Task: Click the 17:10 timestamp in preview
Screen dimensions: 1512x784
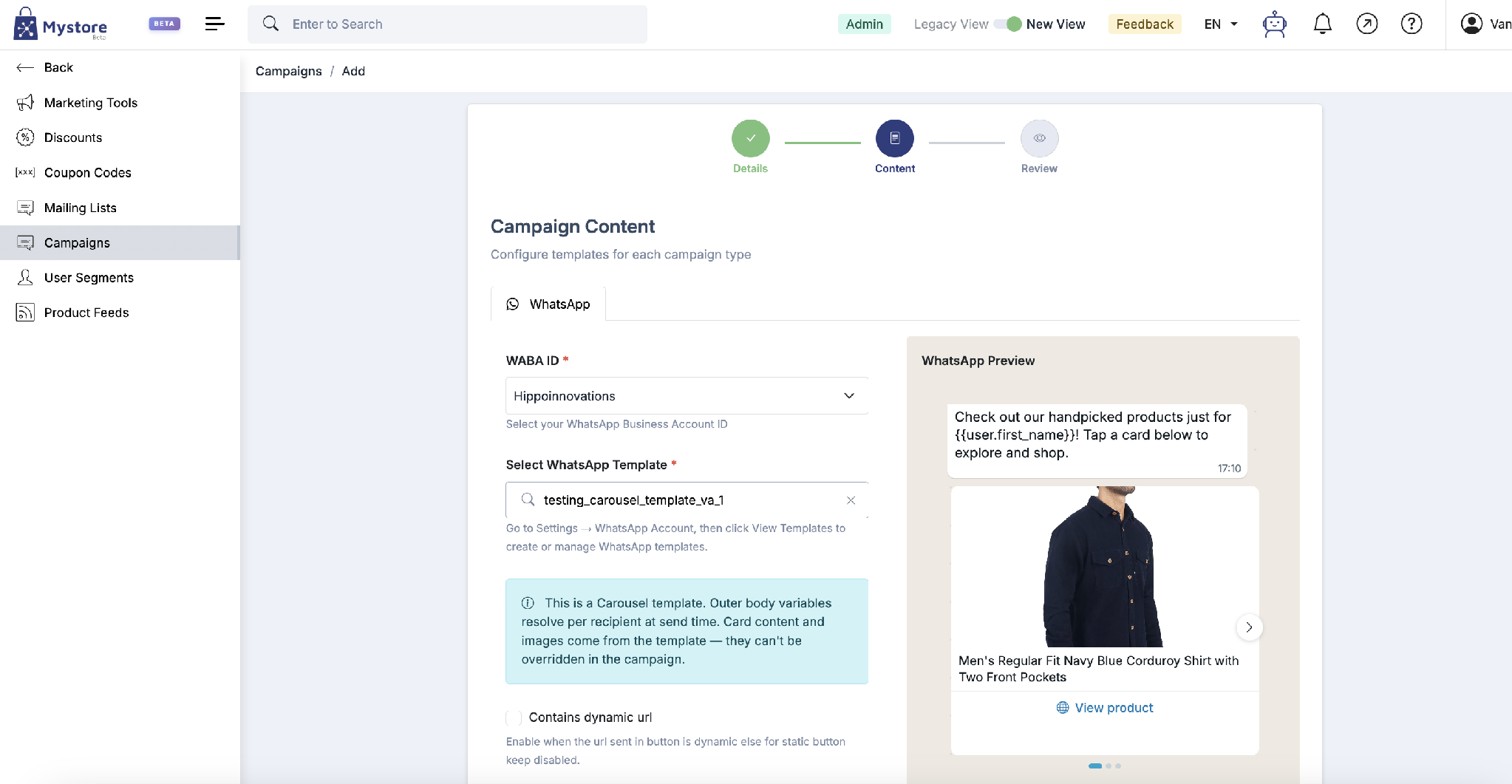Action: click(x=1229, y=468)
